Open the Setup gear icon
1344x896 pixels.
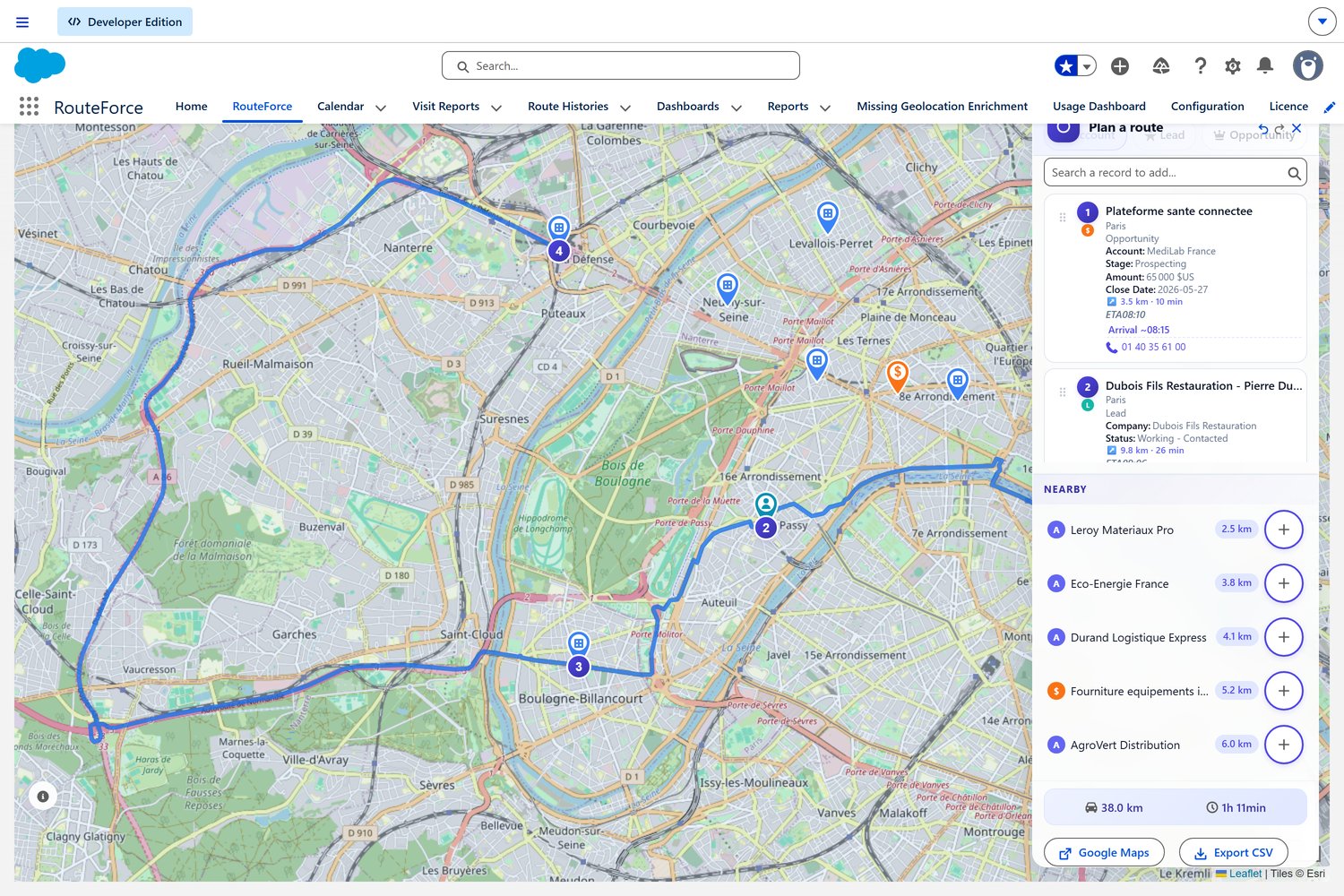[1233, 65]
